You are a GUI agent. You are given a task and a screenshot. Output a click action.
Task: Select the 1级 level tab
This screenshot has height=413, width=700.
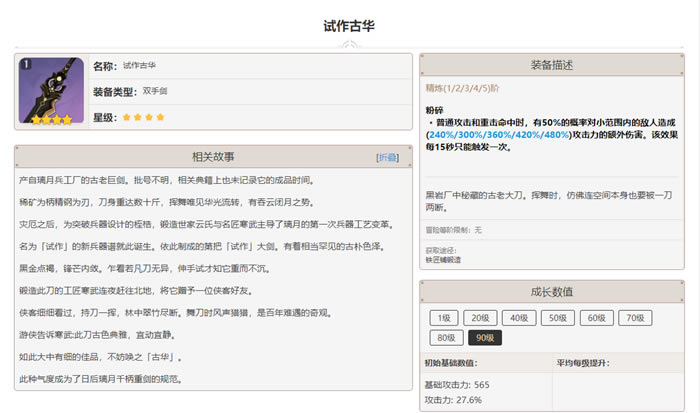coord(444,318)
